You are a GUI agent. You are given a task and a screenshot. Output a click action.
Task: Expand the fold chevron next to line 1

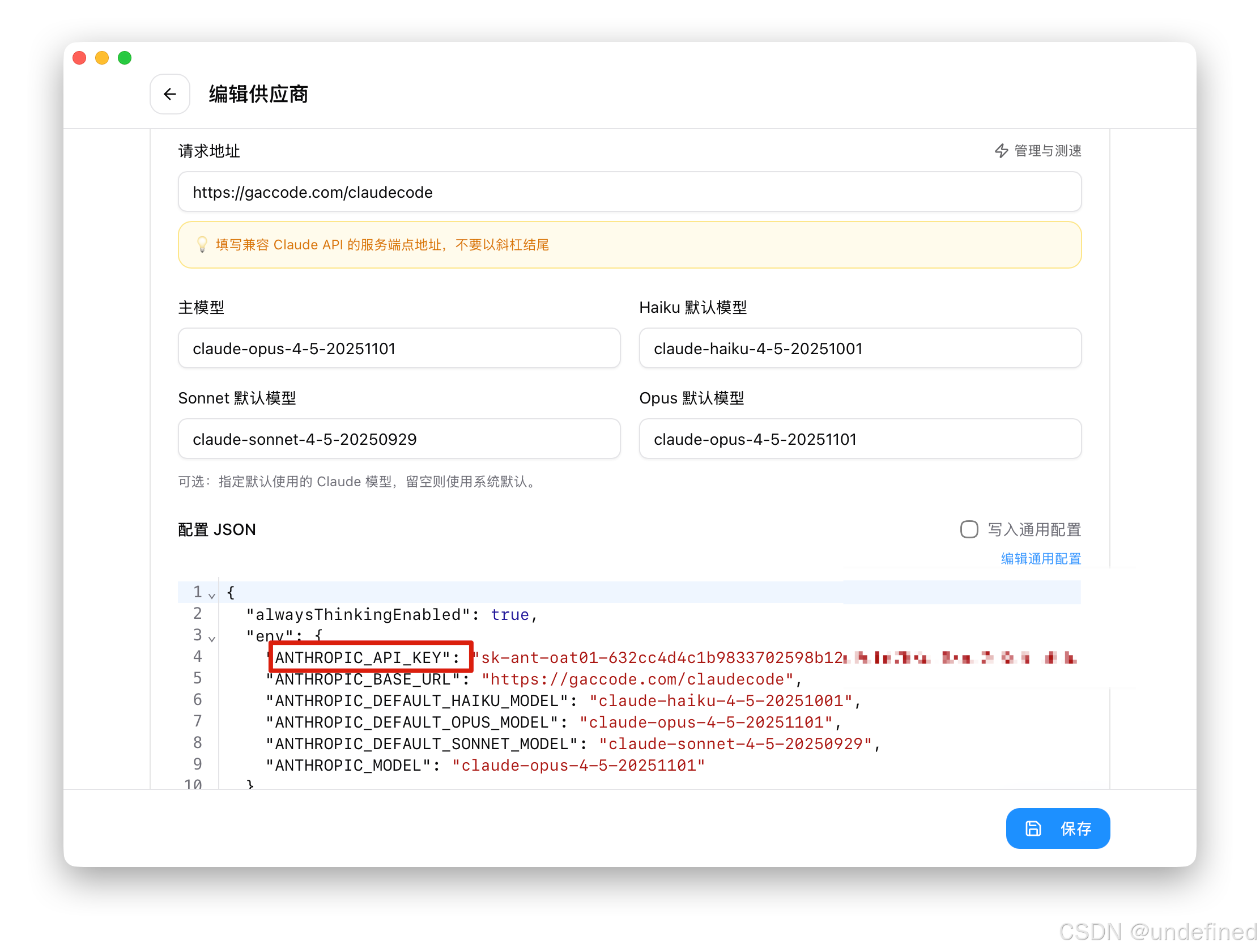211,595
